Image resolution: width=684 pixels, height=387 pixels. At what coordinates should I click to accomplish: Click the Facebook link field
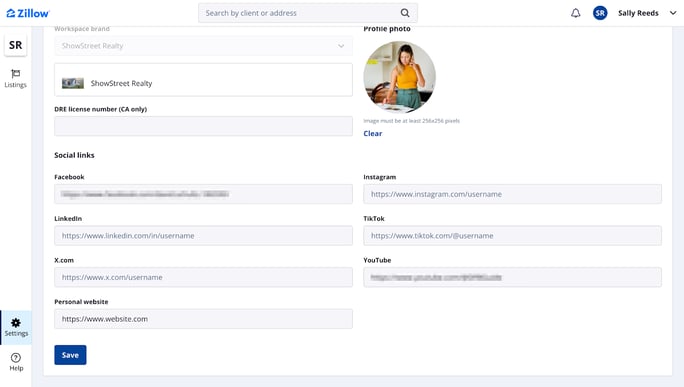(203, 194)
